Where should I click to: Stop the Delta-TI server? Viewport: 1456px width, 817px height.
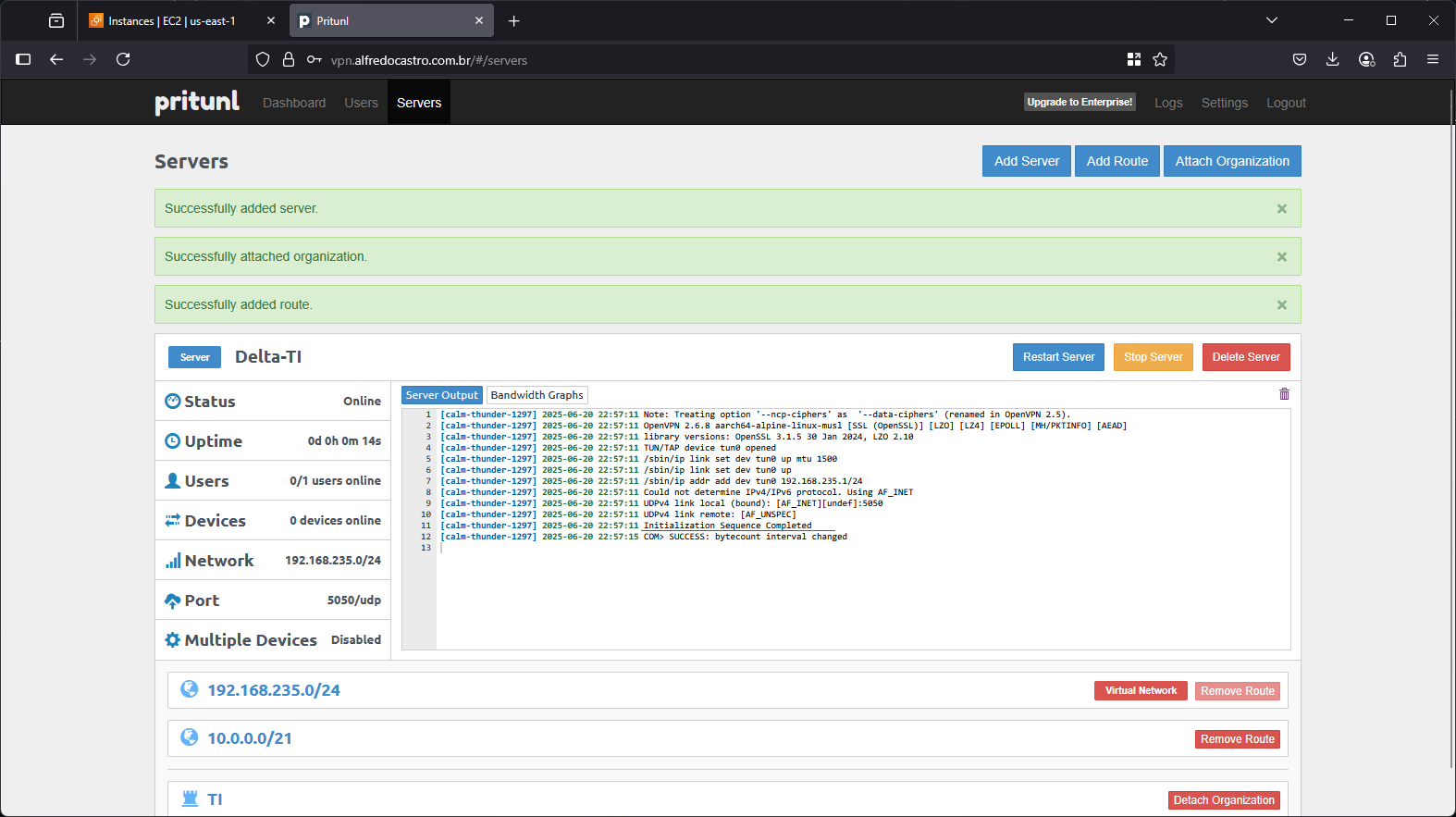pyautogui.click(x=1153, y=357)
